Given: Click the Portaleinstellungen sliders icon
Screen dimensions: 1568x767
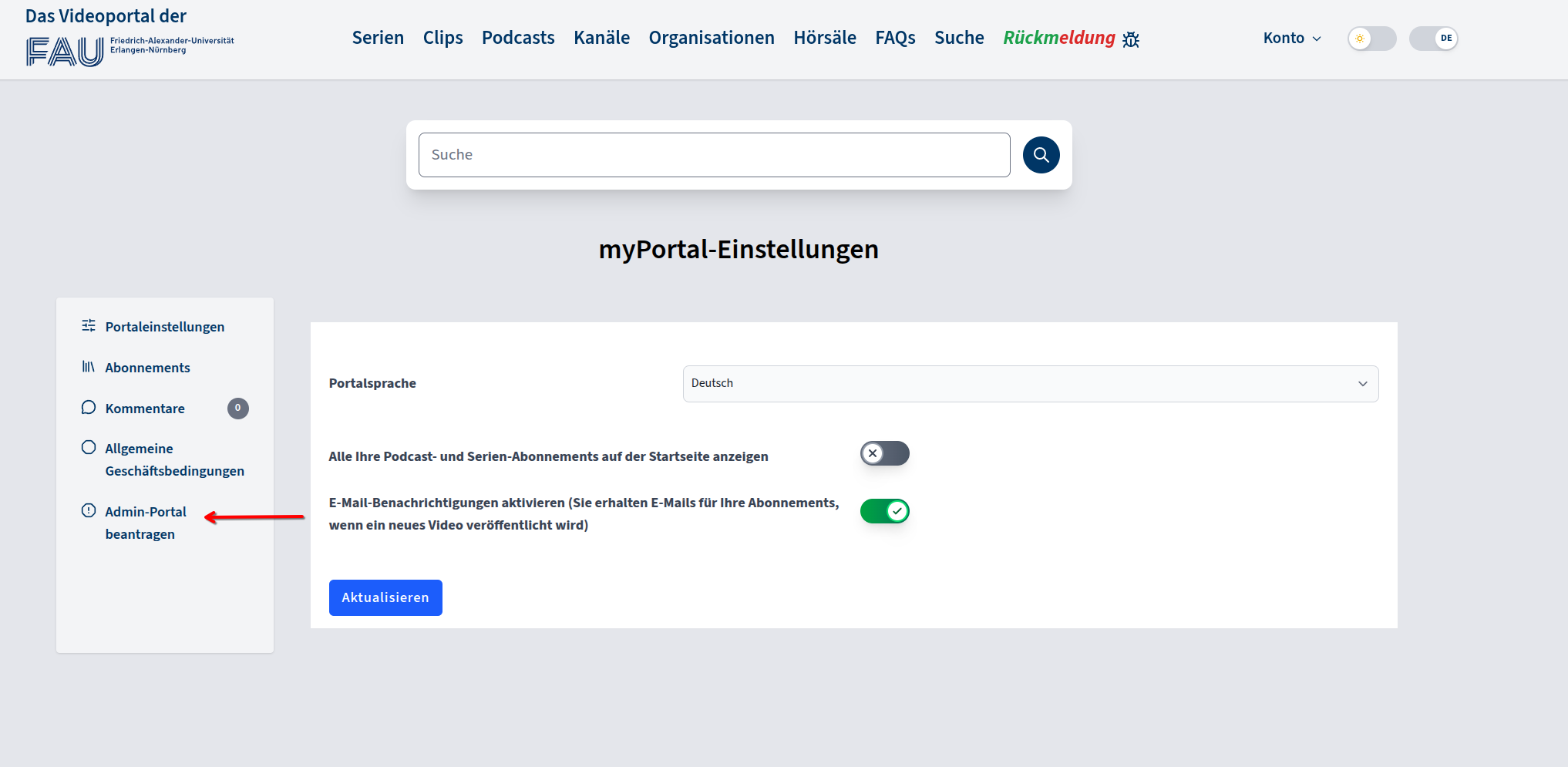Looking at the screenshot, I should 89,326.
